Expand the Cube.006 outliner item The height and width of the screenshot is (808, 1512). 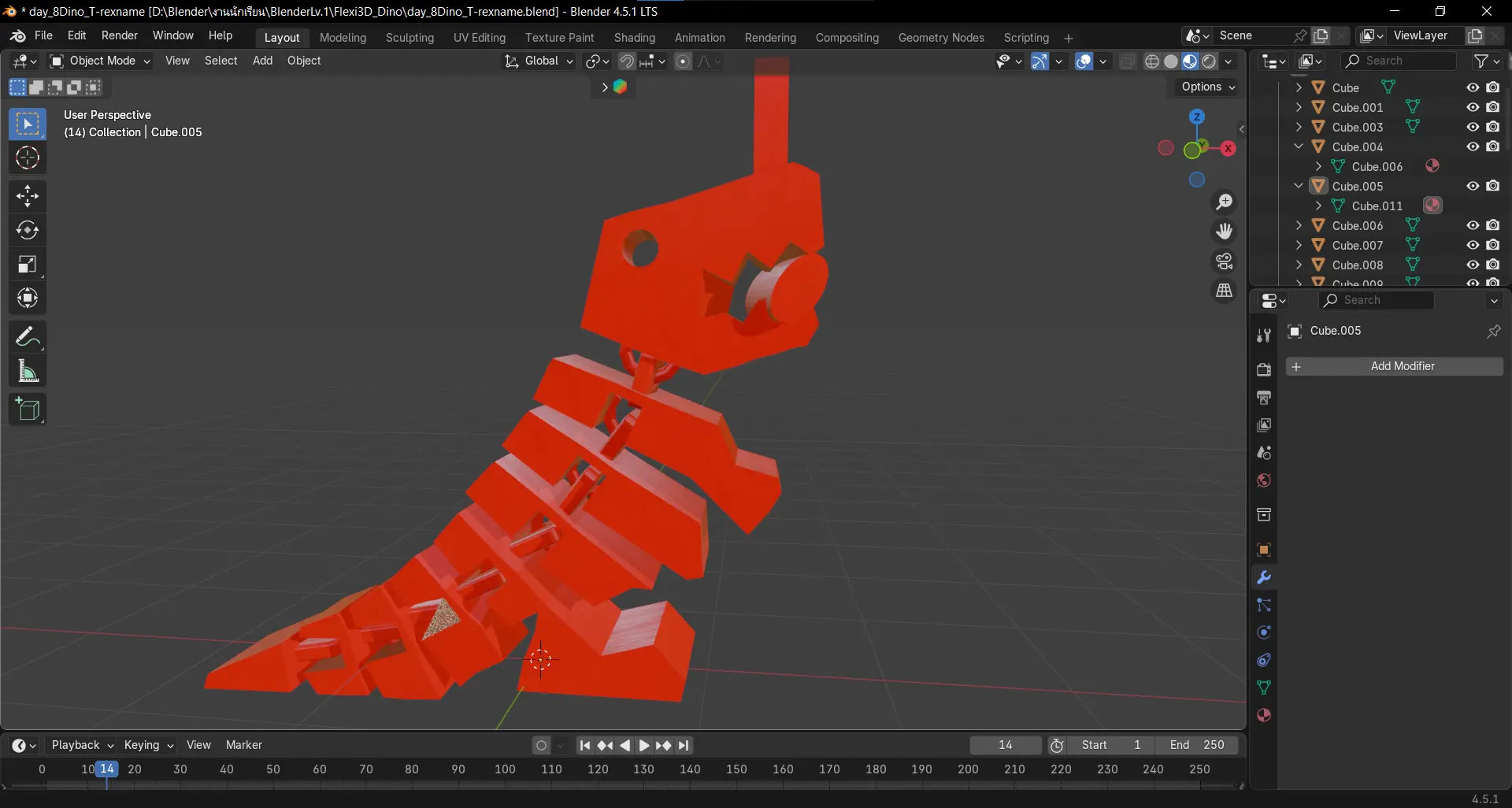(x=1317, y=166)
